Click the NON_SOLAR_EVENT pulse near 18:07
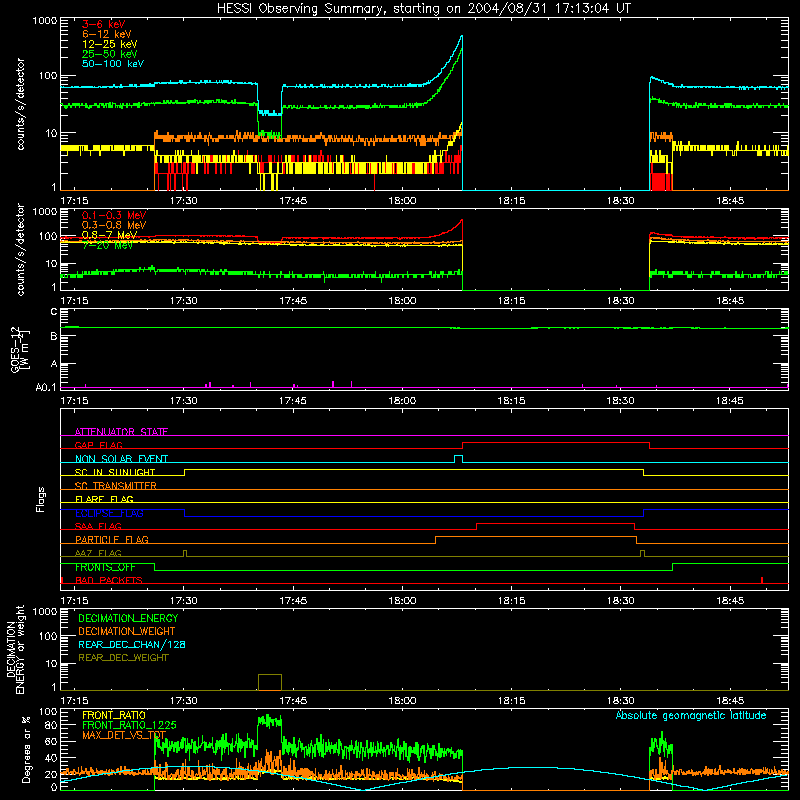The image size is (800, 800). pyautogui.click(x=458, y=459)
